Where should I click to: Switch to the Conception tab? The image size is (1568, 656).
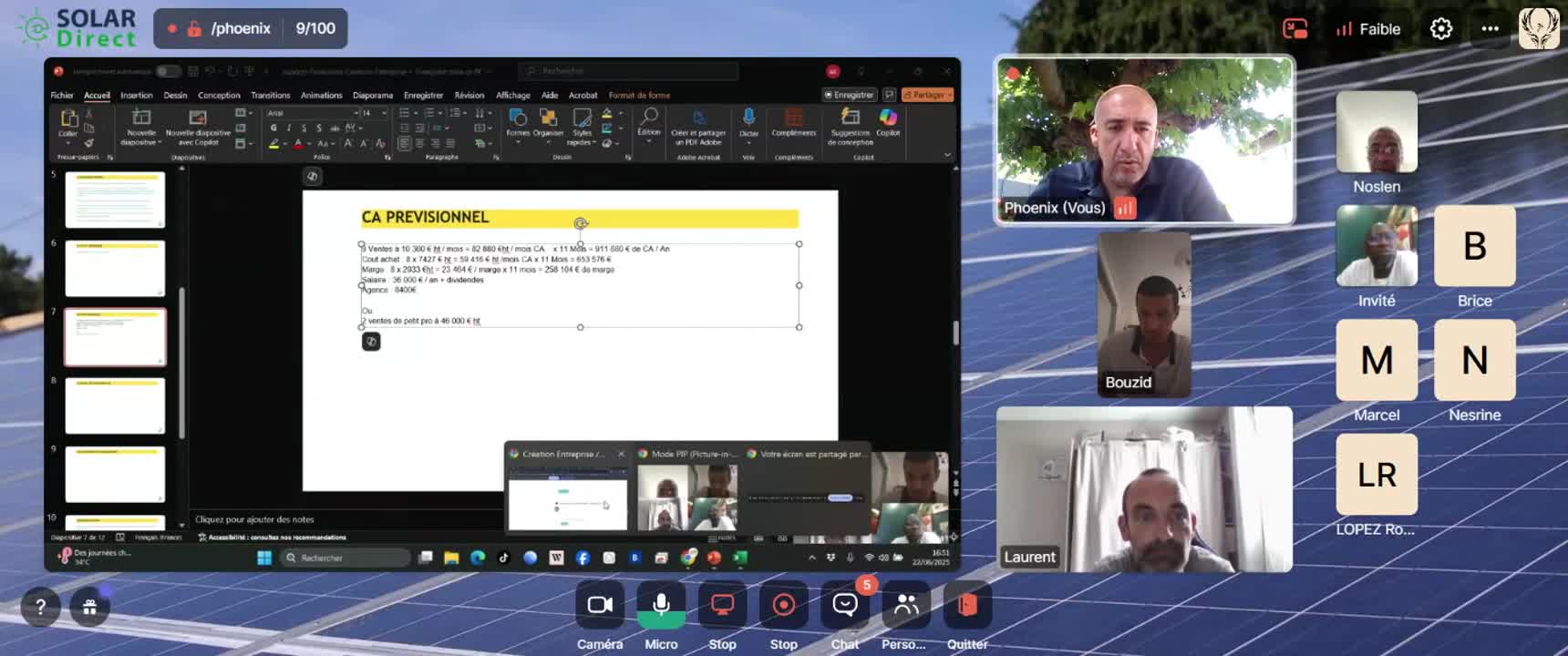pos(219,95)
